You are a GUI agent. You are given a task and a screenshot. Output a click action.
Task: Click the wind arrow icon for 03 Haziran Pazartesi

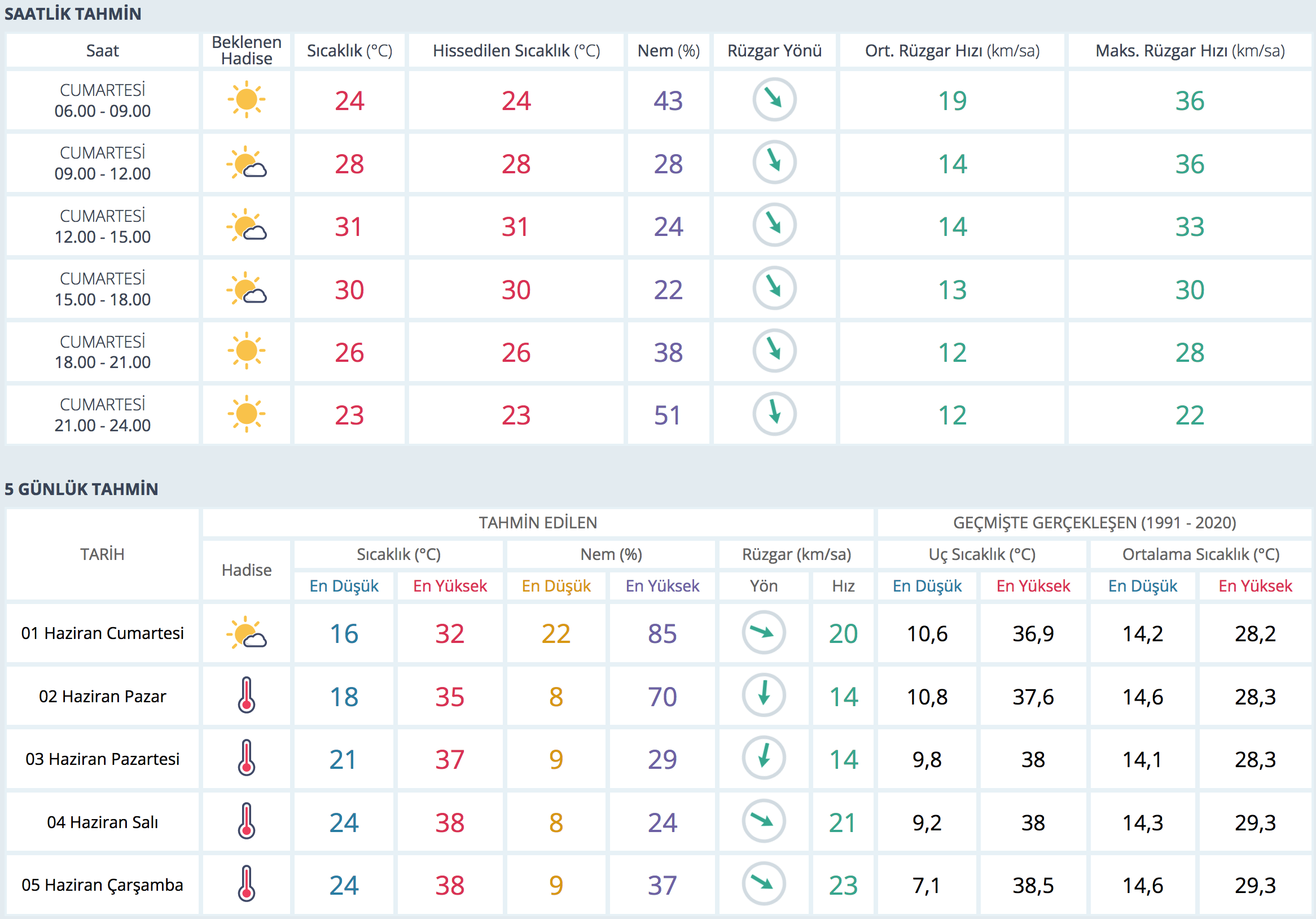[x=764, y=758]
